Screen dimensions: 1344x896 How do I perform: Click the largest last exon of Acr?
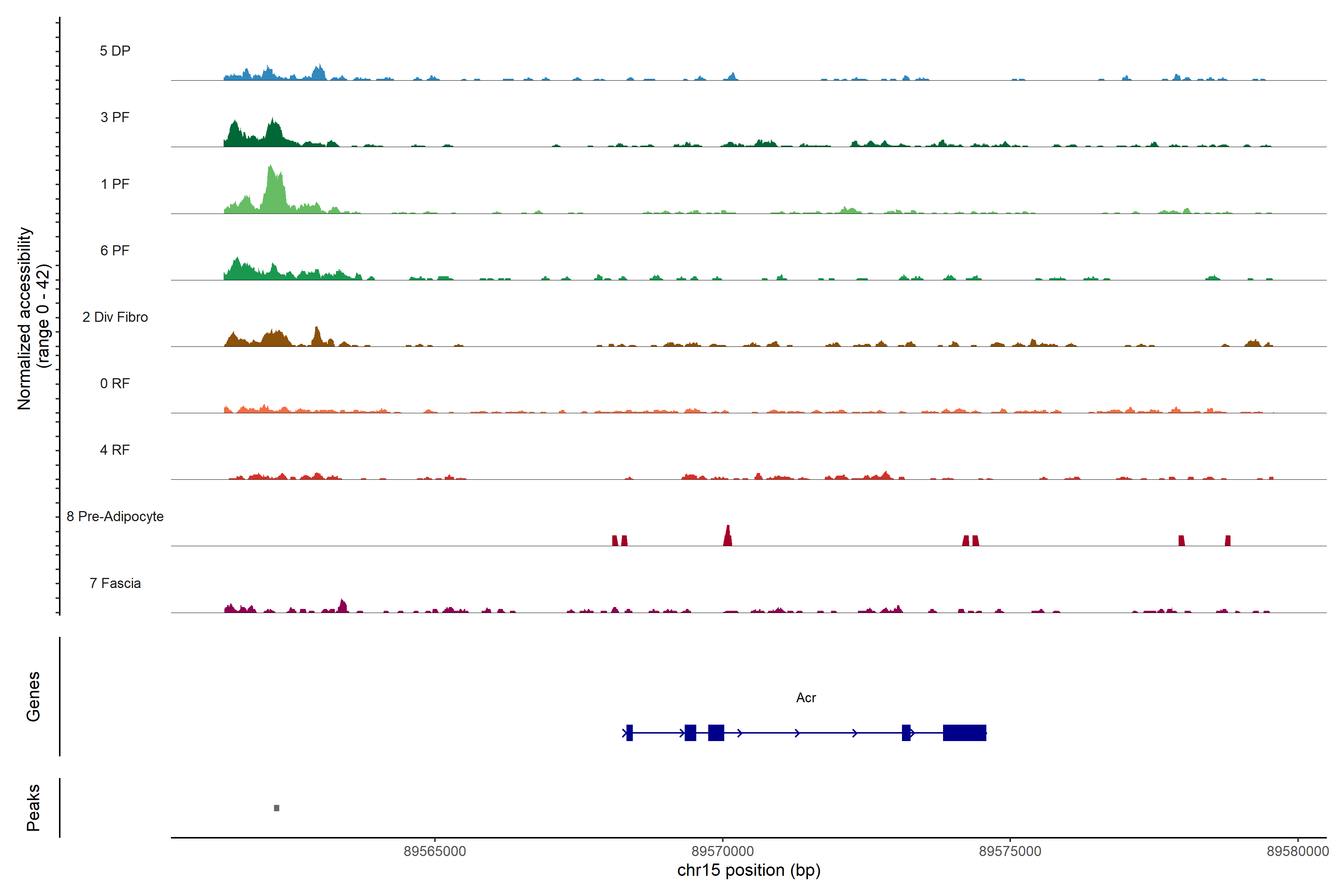[x=964, y=732]
